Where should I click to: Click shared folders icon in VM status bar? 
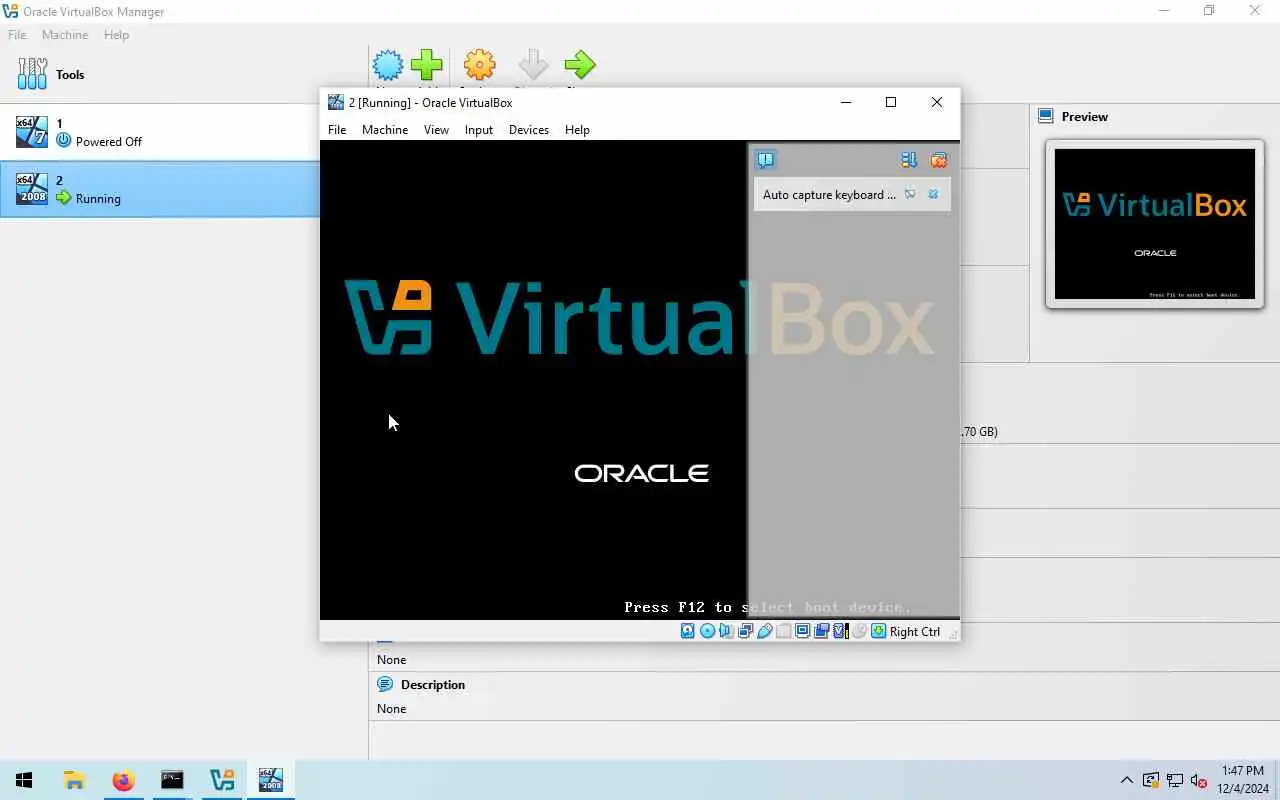pos(784,631)
